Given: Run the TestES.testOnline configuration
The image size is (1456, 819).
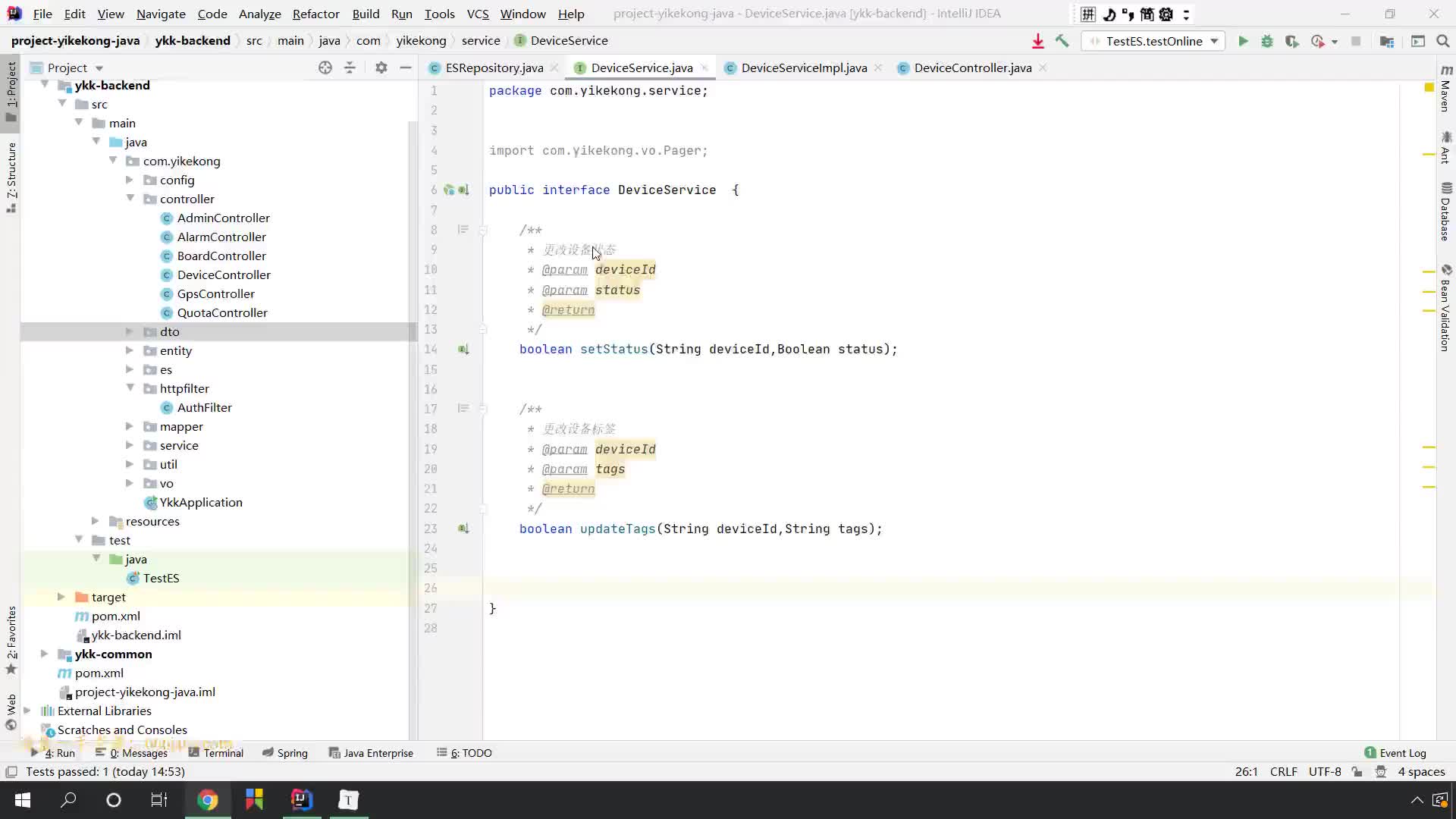Looking at the screenshot, I should (1243, 41).
